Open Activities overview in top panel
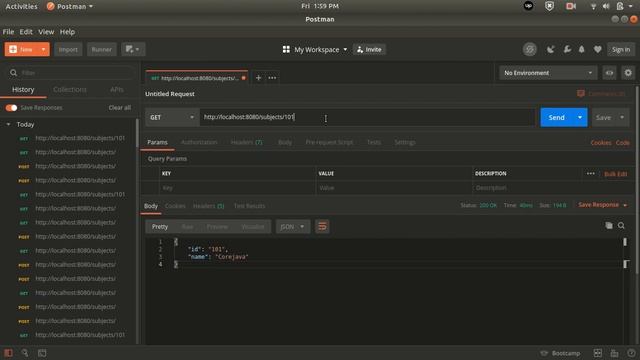This screenshot has height=360, width=640. 21,6
